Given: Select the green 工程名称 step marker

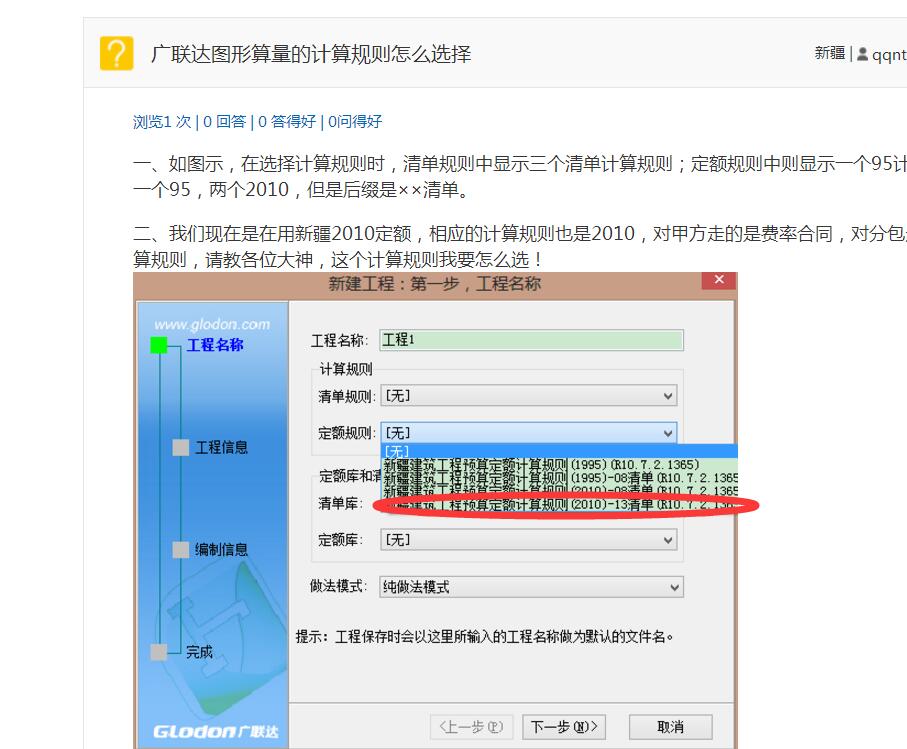Looking at the screenshot, I should pyautogui.click(x=158, y=345).
